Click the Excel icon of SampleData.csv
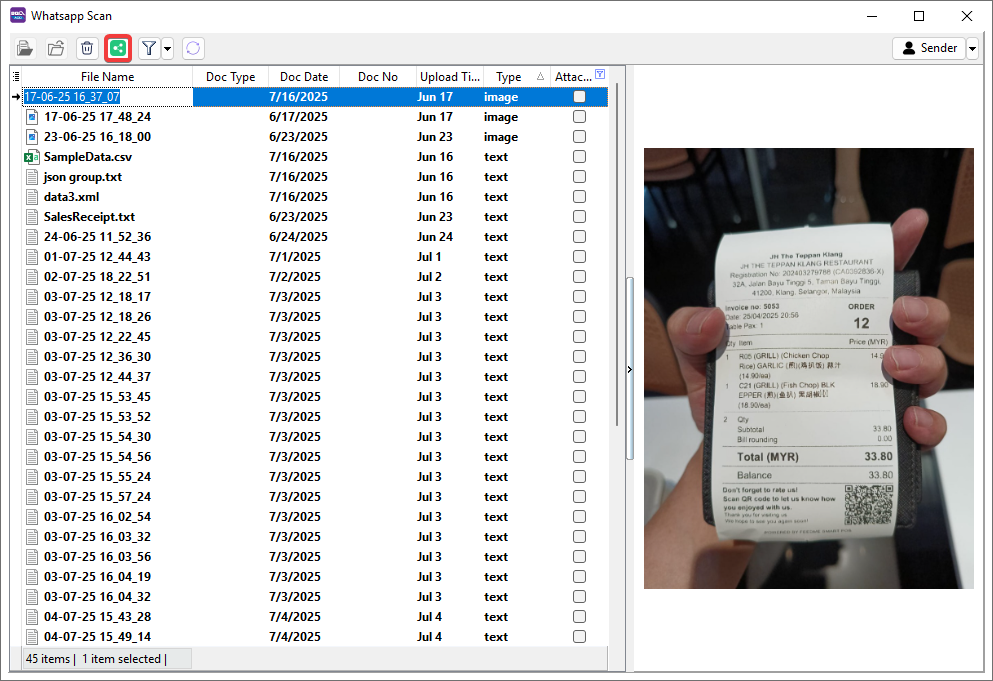The height and width of the screenshot is (681, 993). pyautogui.click(x=32, y=157)
